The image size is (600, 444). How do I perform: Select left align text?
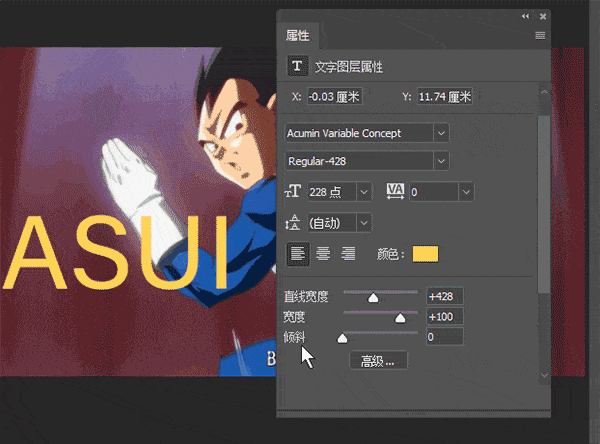[x=298, y=254]
